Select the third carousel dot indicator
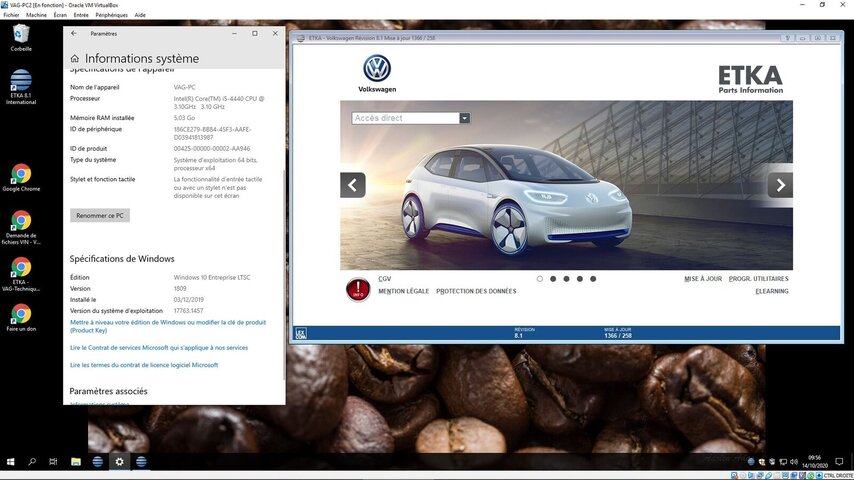 566,278
